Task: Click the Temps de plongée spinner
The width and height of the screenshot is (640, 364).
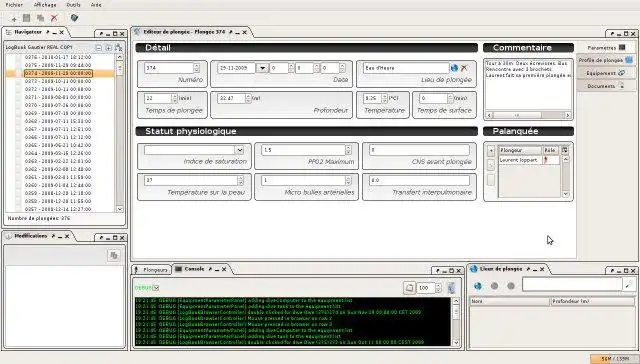Action: pos(175,98)
